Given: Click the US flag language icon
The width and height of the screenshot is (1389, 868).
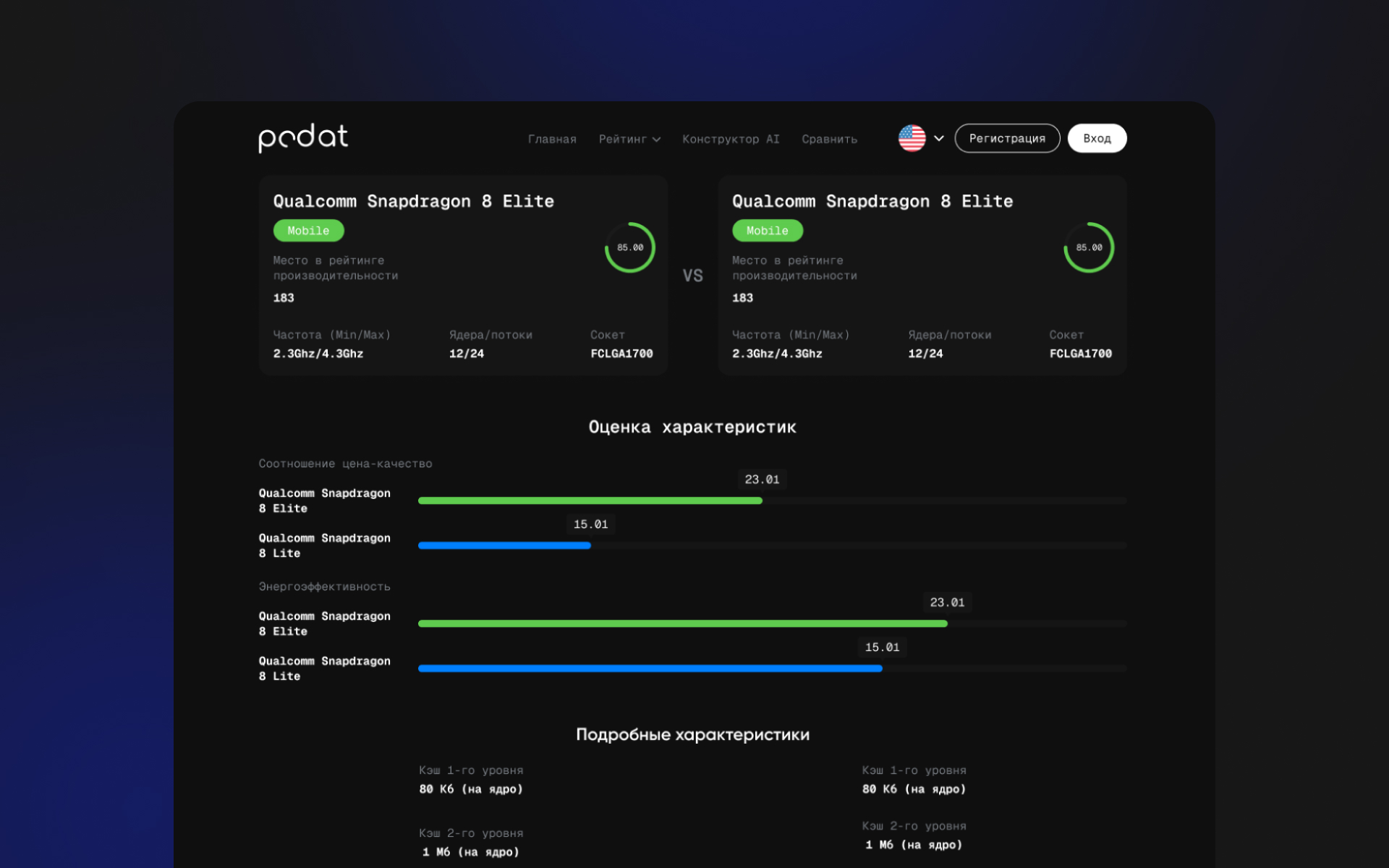Looking at the screenshot, I should coord(912,138).
